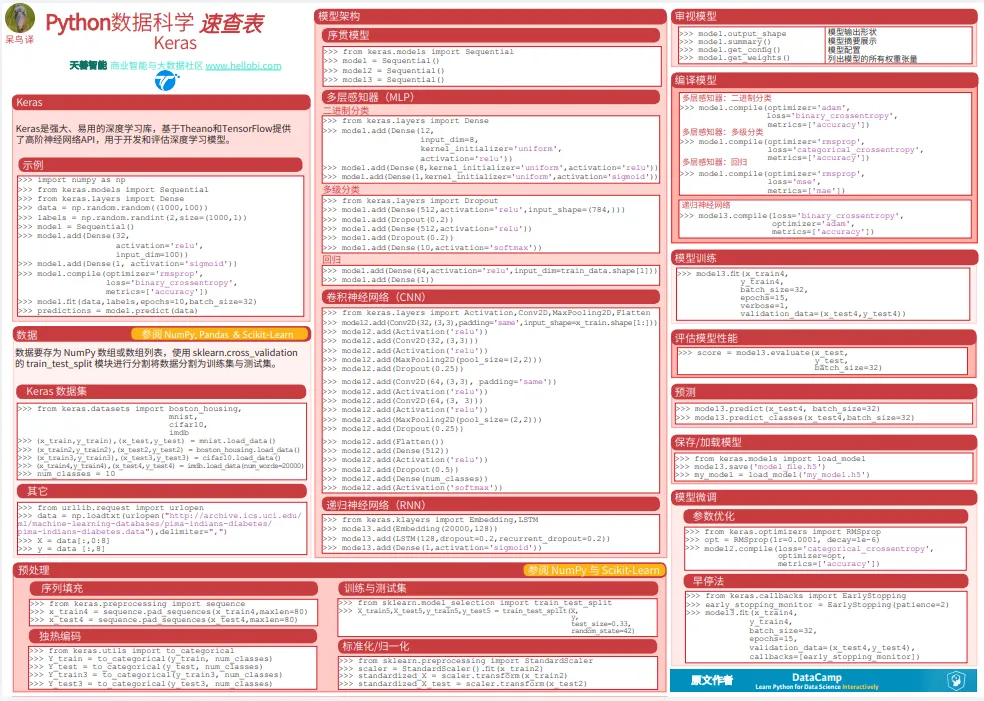Click the 'Python数据科学 速查表' title

tap(155, 23)
